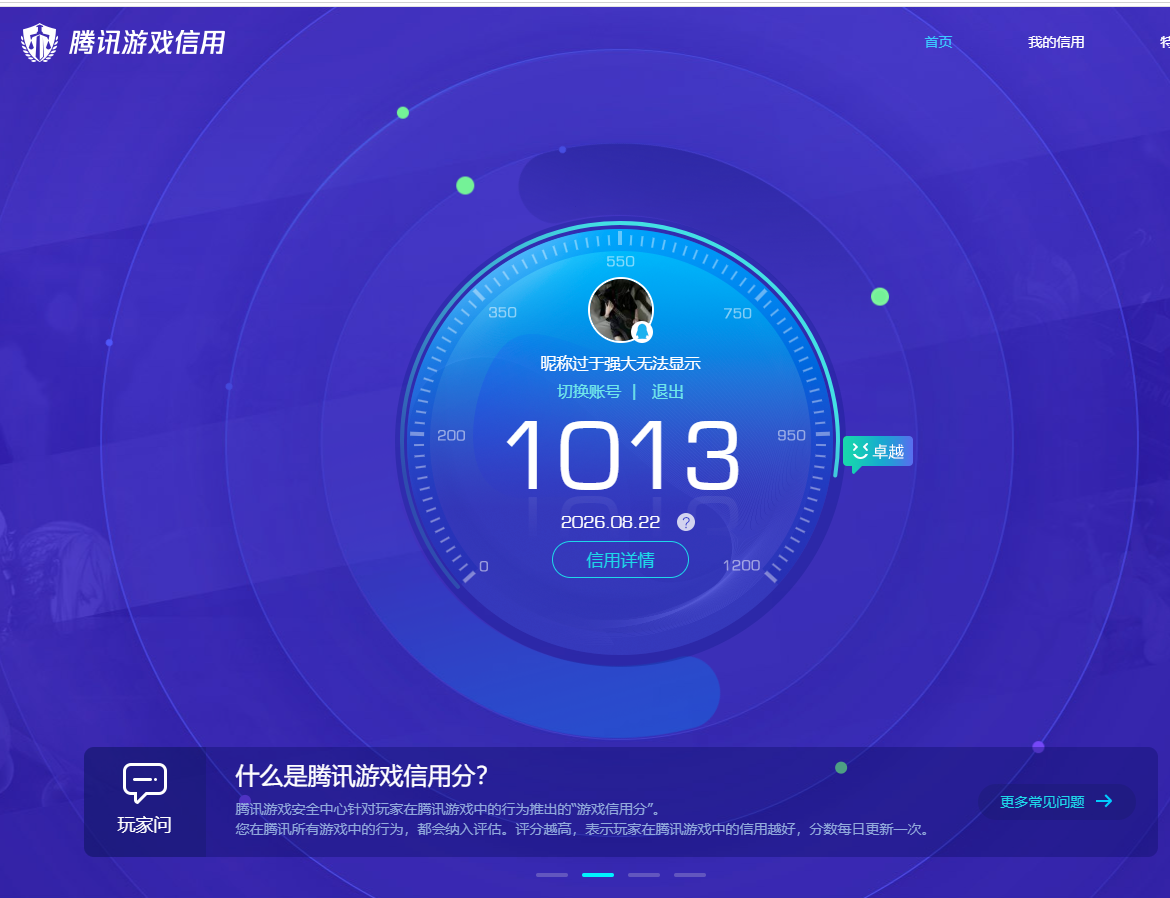Click the 1013 credit score number
Screen dimensions: 1170x898
click(x=623, y=454)
